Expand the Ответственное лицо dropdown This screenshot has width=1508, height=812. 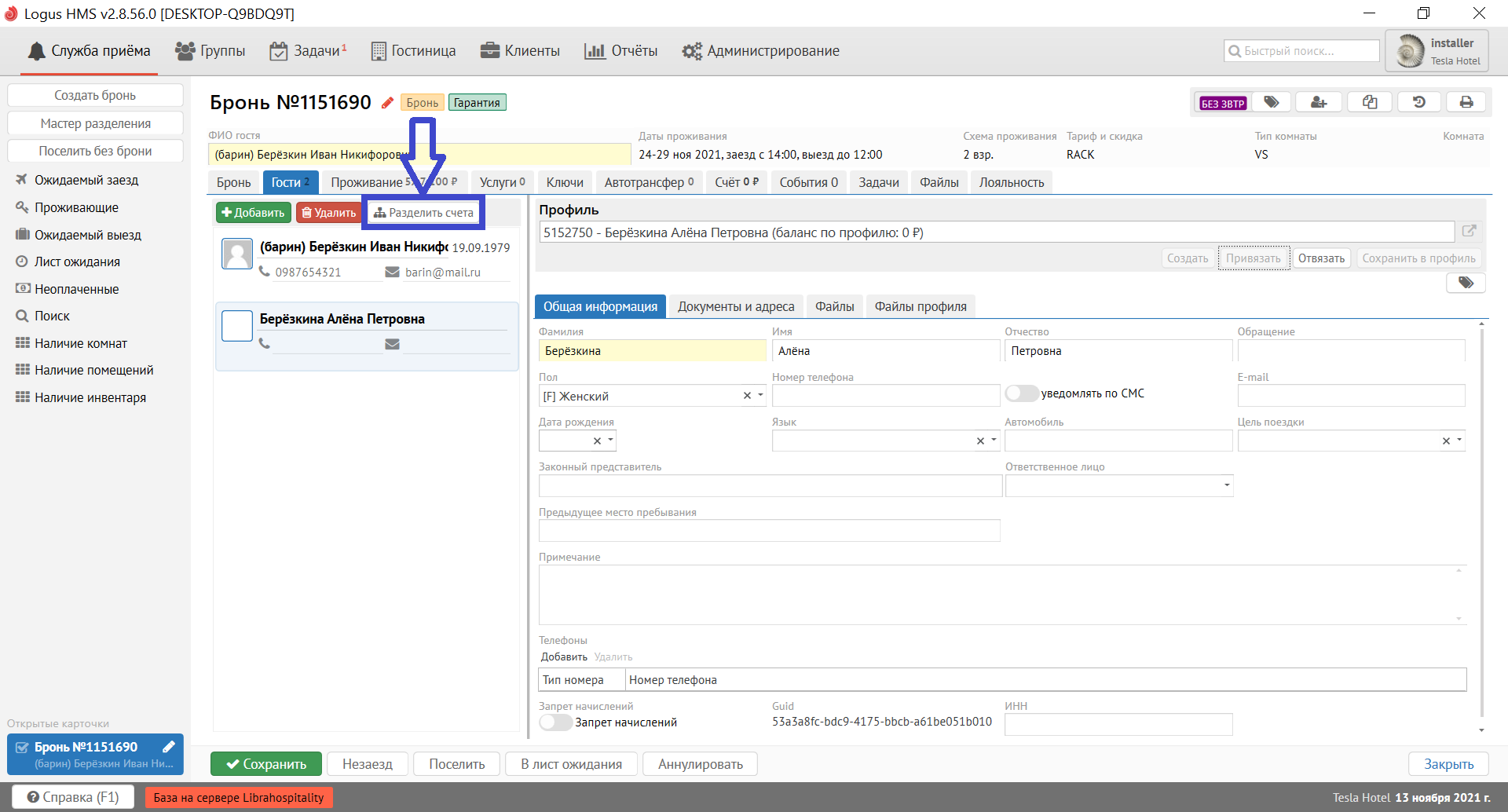(1226, 485)
